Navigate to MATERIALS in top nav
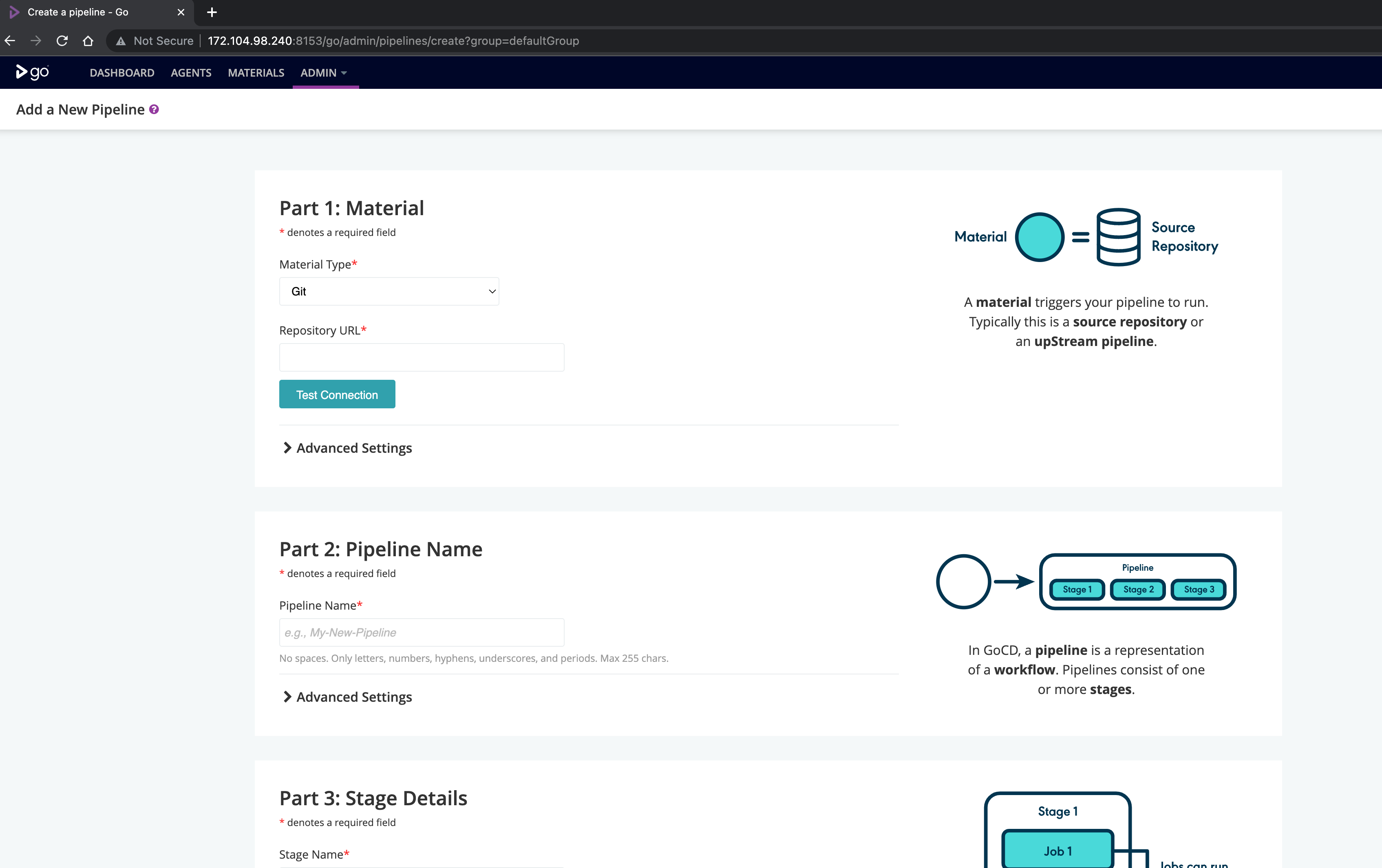 coord(255,73)
